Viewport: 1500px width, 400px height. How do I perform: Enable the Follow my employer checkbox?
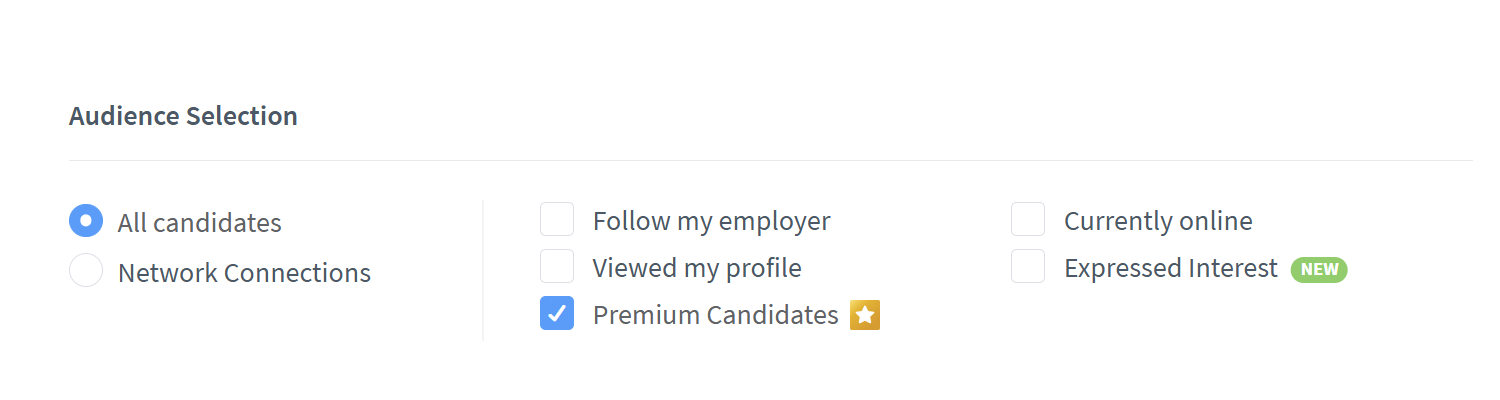tap(557, 219)
